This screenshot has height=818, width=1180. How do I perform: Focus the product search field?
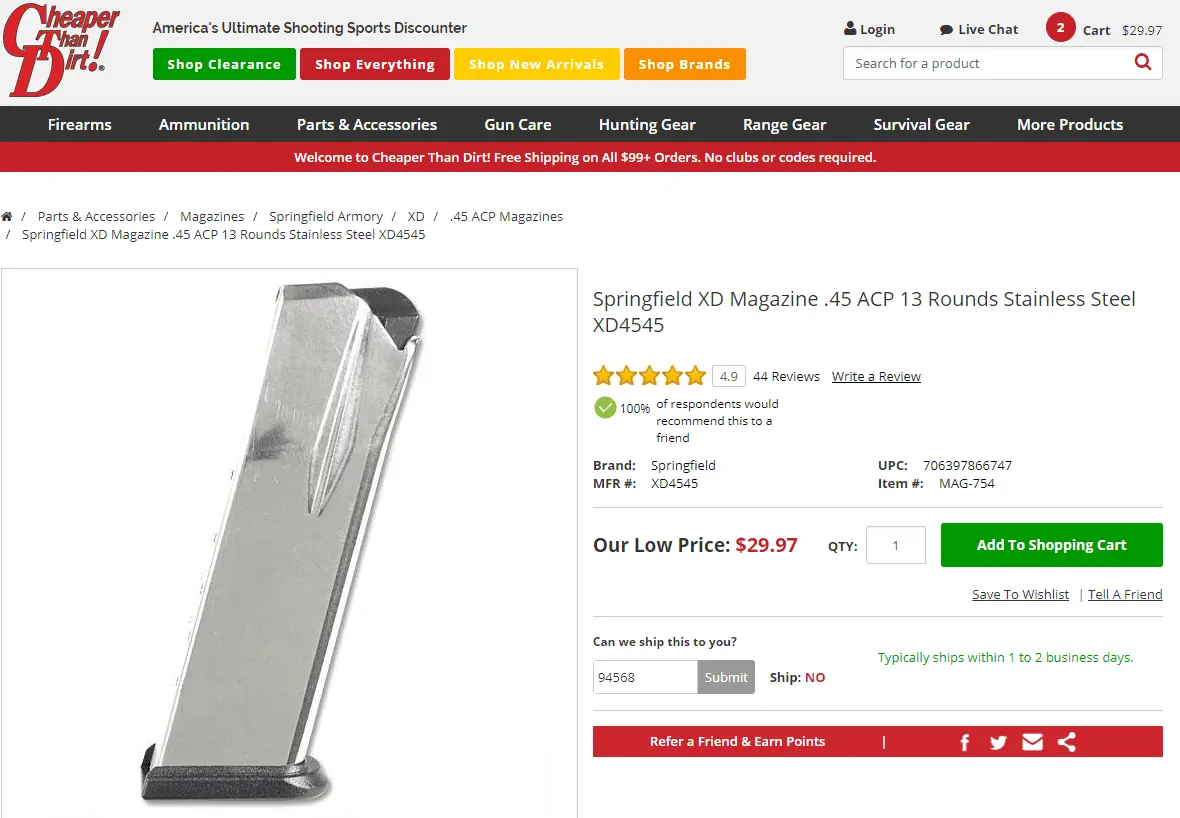[985, 63]
